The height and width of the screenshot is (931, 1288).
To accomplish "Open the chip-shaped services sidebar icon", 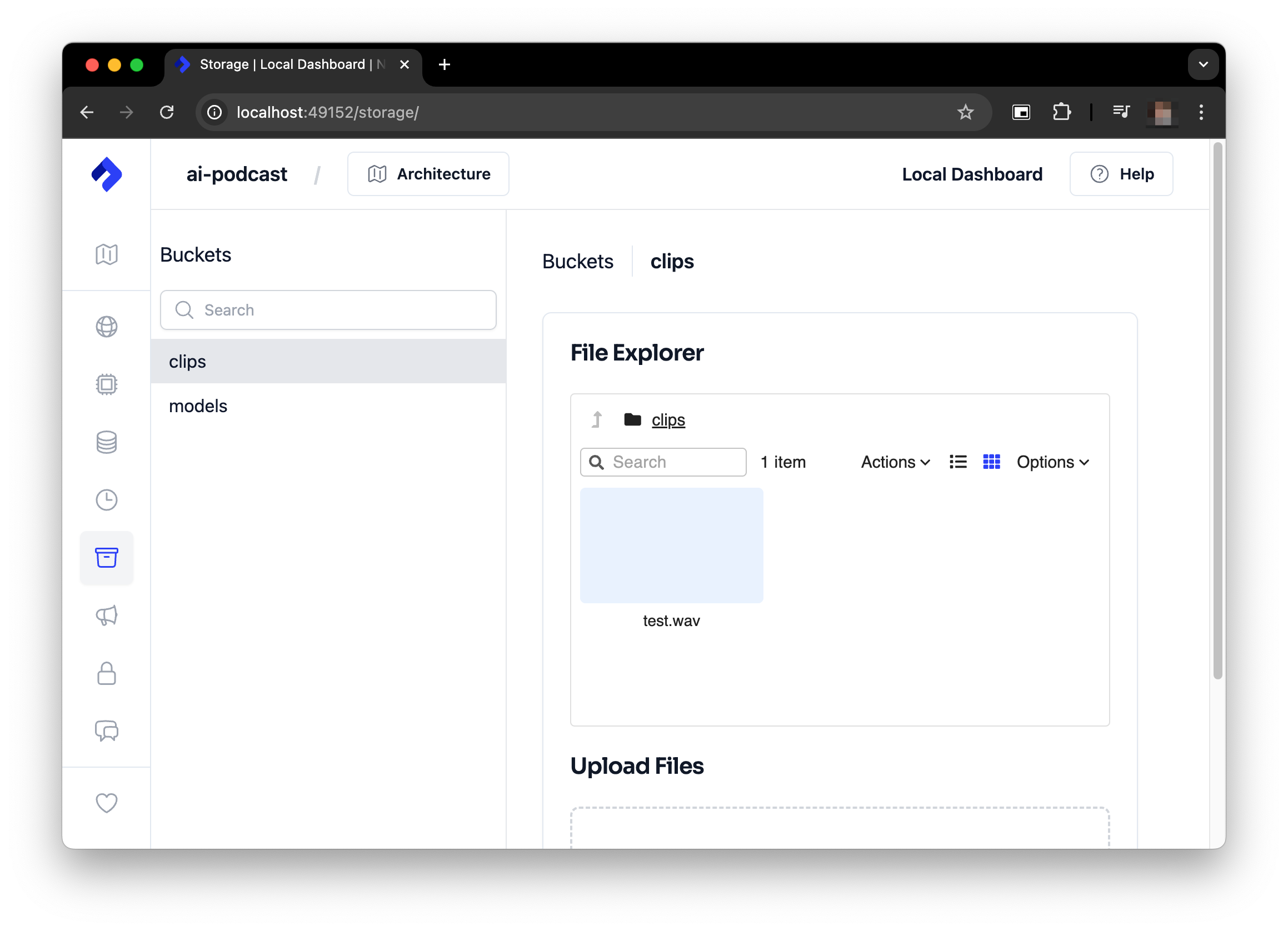I will [x=107, y=384].
